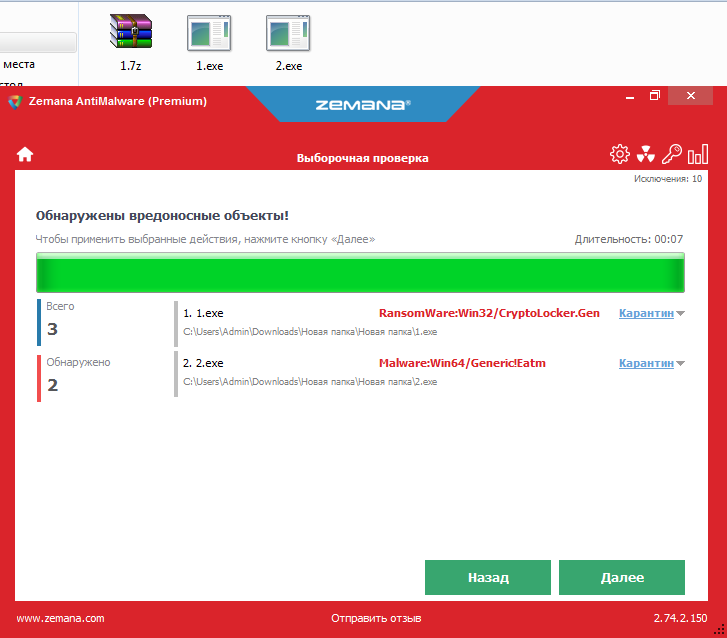
Task: Click Исключения: 10 label
Action: tap(668, 179)
